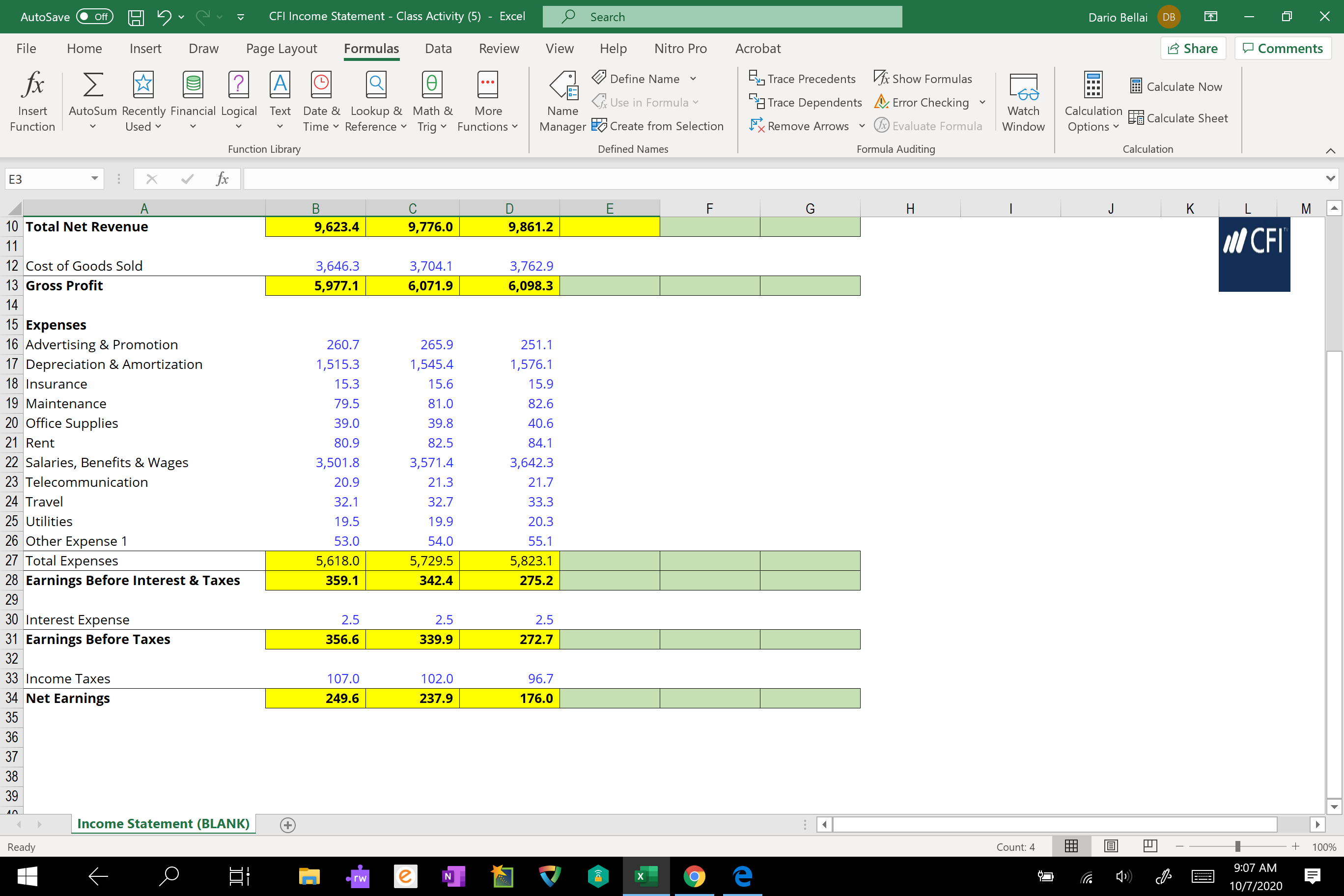Screen dimensions: 1344x896
Task: Switch to the Home tab
Action: pyautogui.click(x=84, y=49)
